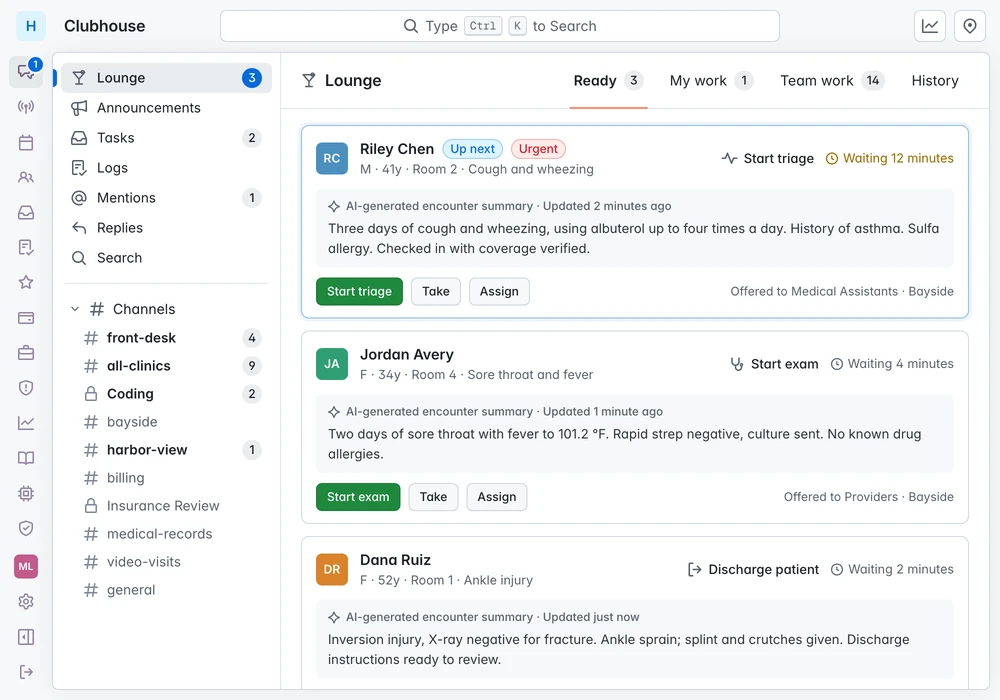The height and width of the screenshot is (700, 1000).
Task: Open the shield checkmark icon in left rail
Action: point(26,528)
